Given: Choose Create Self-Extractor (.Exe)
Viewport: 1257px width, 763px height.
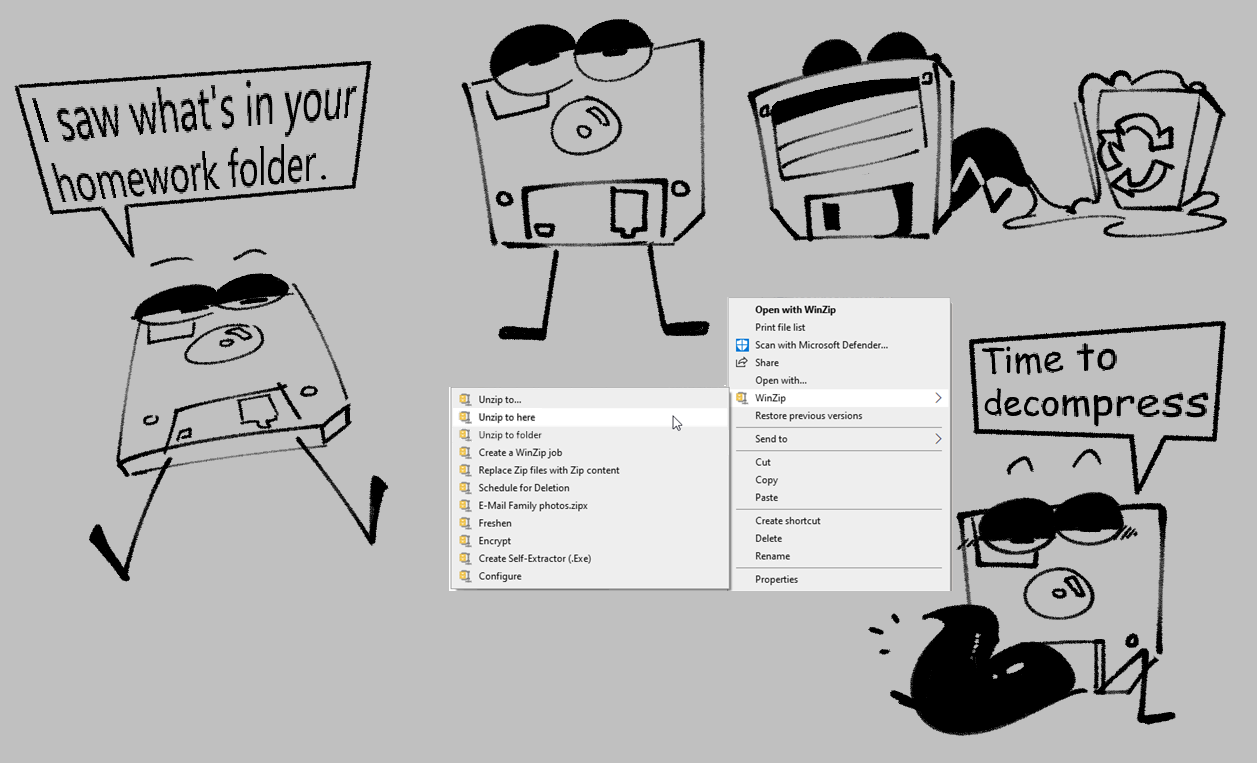Looking at the screenshot, I should click(534, 559).
